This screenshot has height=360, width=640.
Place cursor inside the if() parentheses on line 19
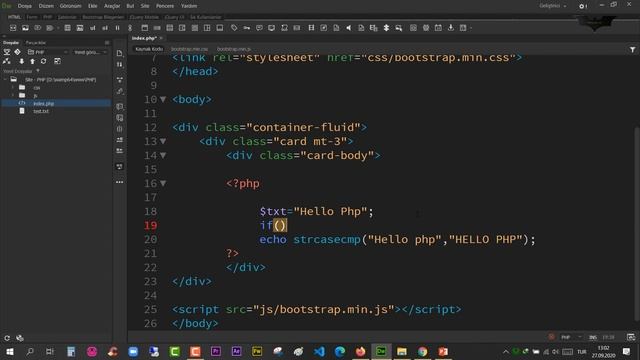[x=280, y=225]
